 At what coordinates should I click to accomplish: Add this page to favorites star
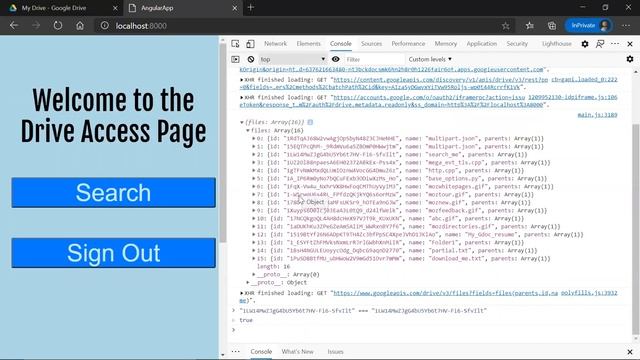coord(506,26)
